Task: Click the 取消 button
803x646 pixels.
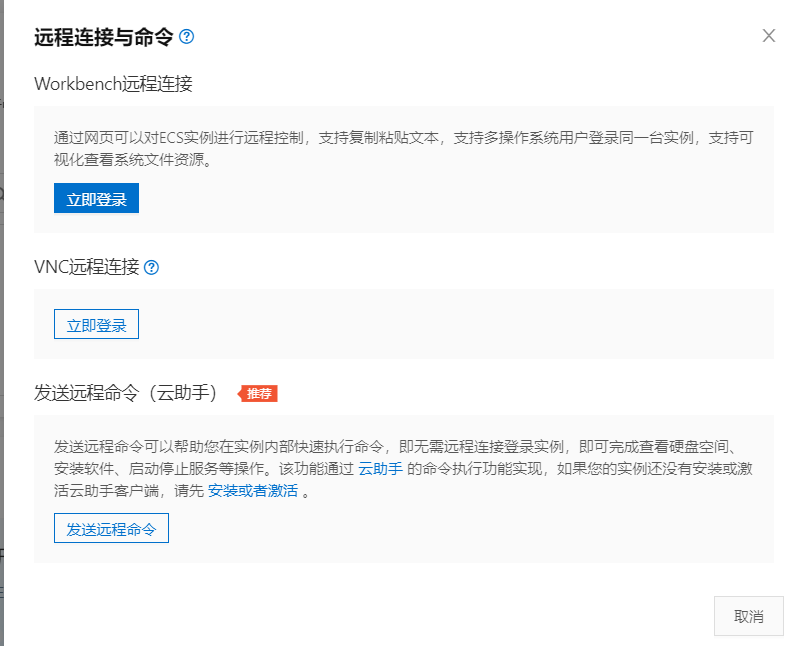Action: (x=748, y=616)
